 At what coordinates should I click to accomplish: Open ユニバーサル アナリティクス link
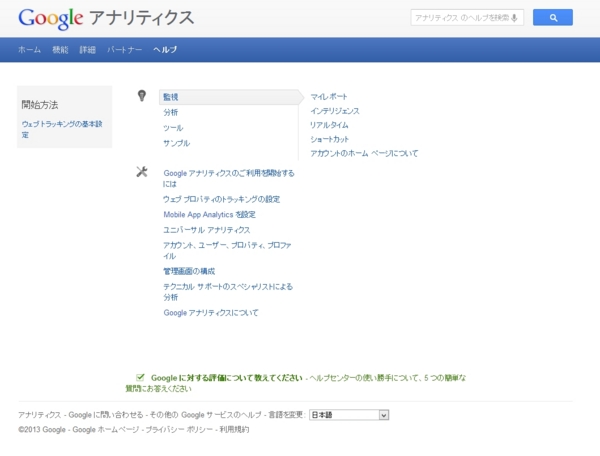(x=207, y=230)
